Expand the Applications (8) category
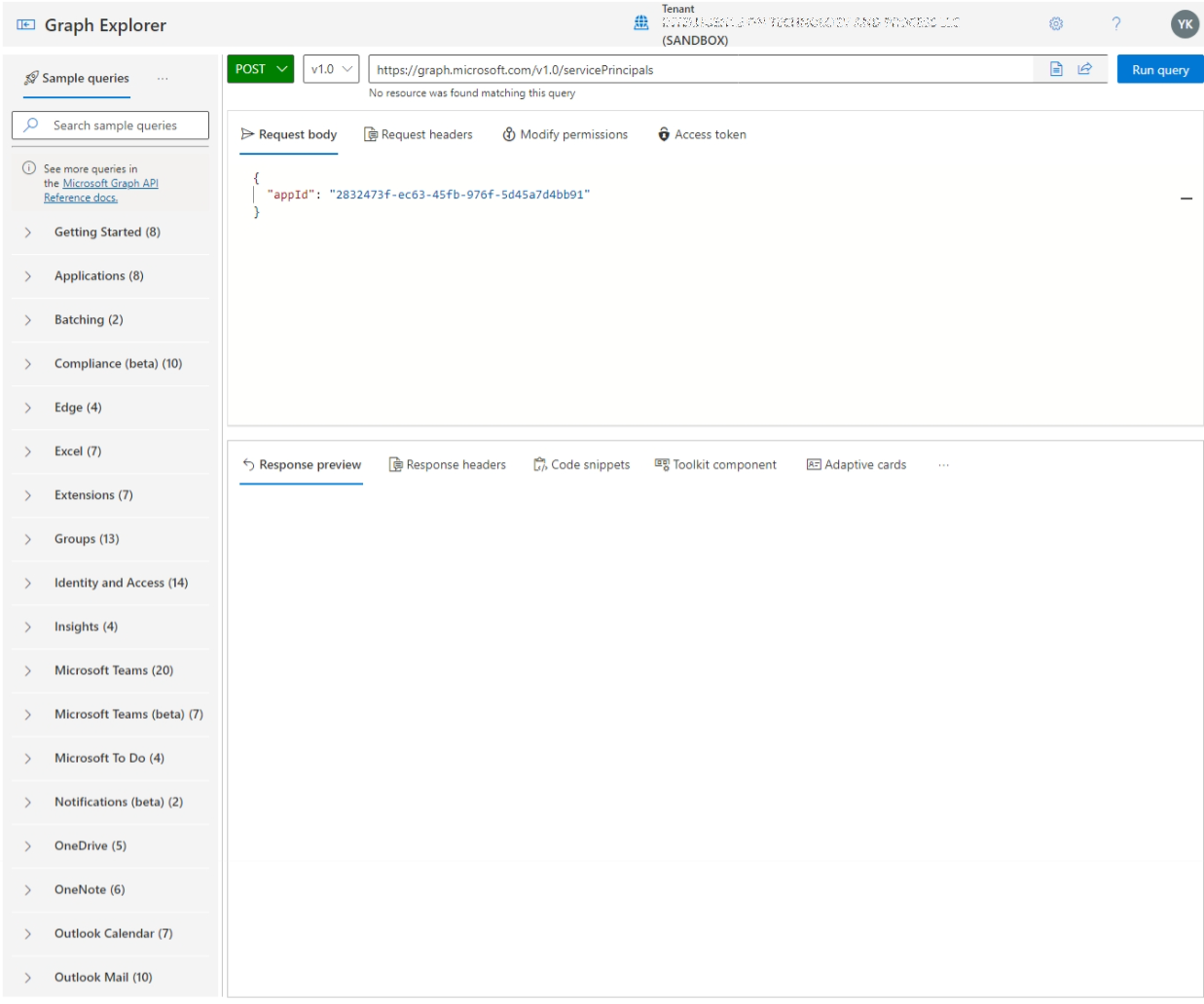Image resolution: width=1204 pixels, height=1004 pixels. pos(110,276)
